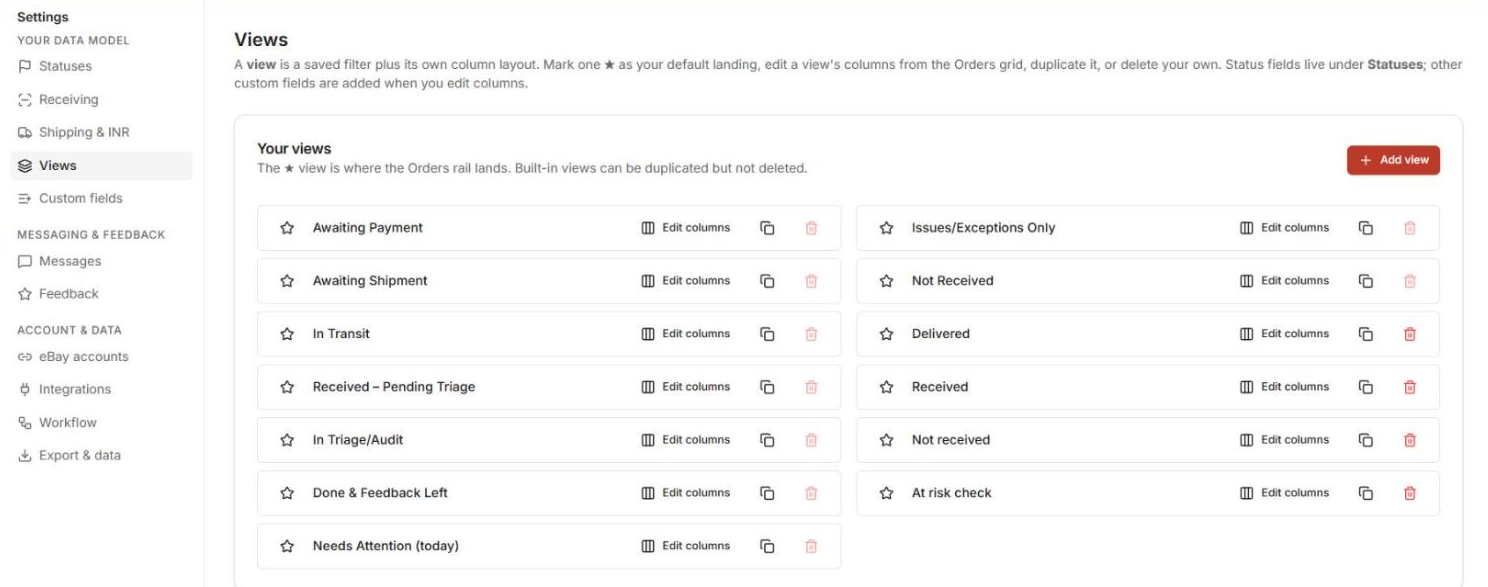
Task: Star the Needs Attention (today) view
Action: (287, 546)
